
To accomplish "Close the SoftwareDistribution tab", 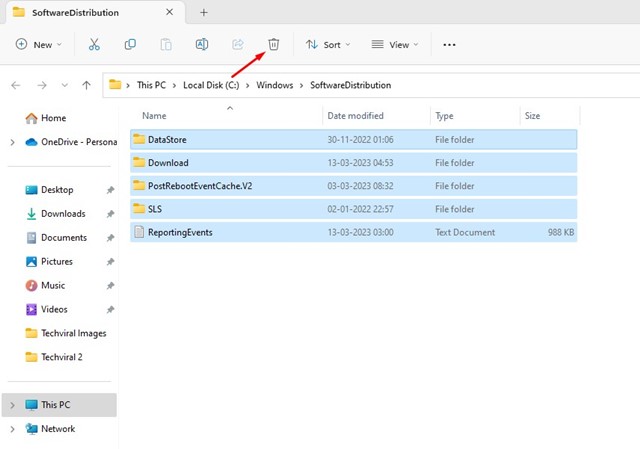I will [169, 12].
